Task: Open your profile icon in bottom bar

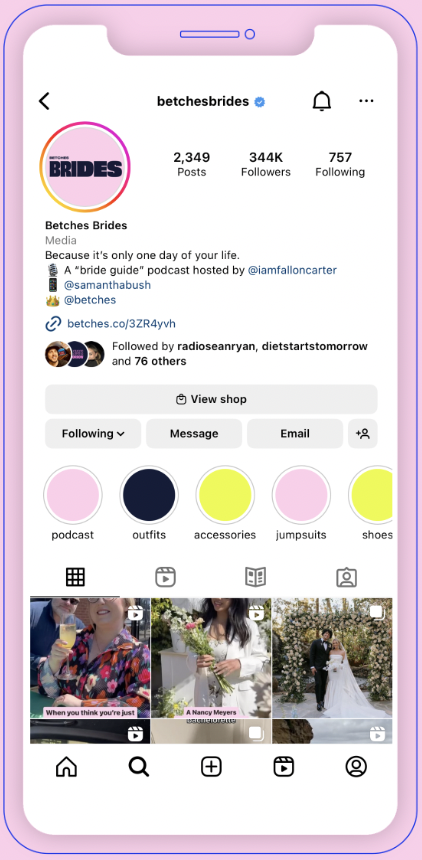Action: click(x=356, y=766)
